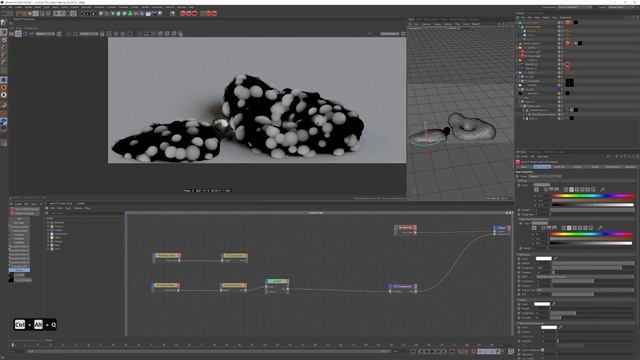Screen dimensions: 640x360
Task: Pick the Pen spline tool beside the Cube icon
Action: tap(107, 13)
